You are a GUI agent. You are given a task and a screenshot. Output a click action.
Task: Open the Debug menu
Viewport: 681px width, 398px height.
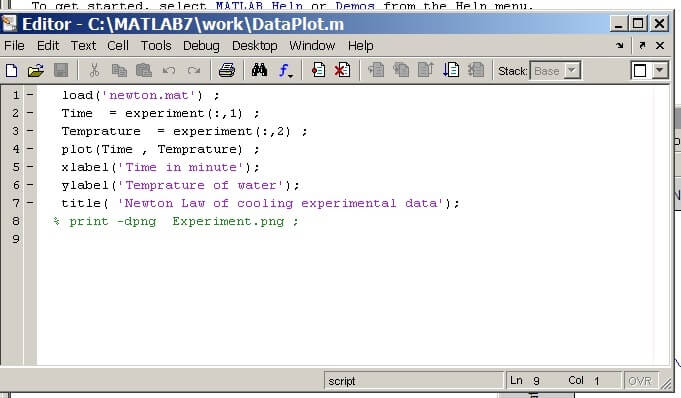tap(201, 46)
